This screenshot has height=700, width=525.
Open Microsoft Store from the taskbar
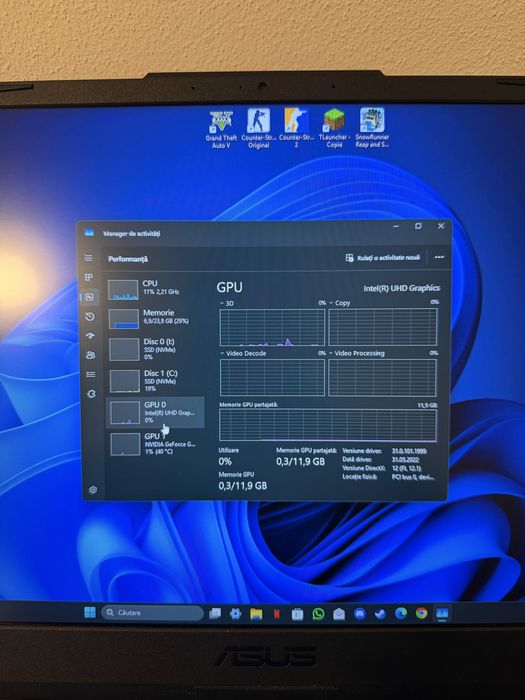coord(297,614)
